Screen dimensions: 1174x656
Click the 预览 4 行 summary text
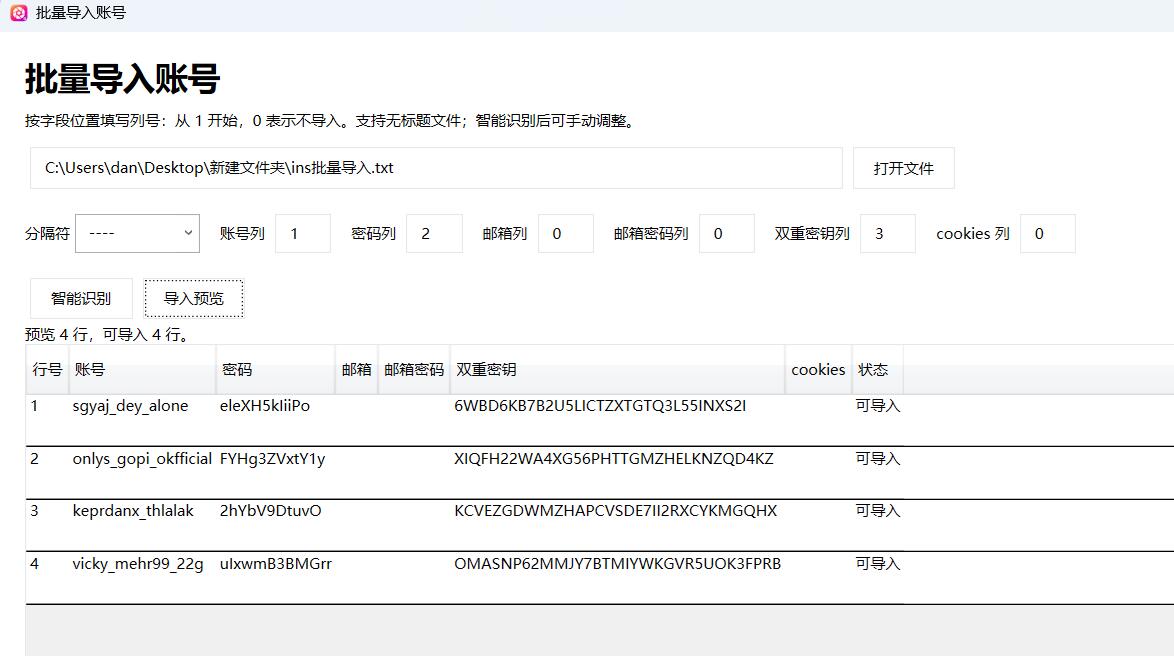click(x=106, y=335)
